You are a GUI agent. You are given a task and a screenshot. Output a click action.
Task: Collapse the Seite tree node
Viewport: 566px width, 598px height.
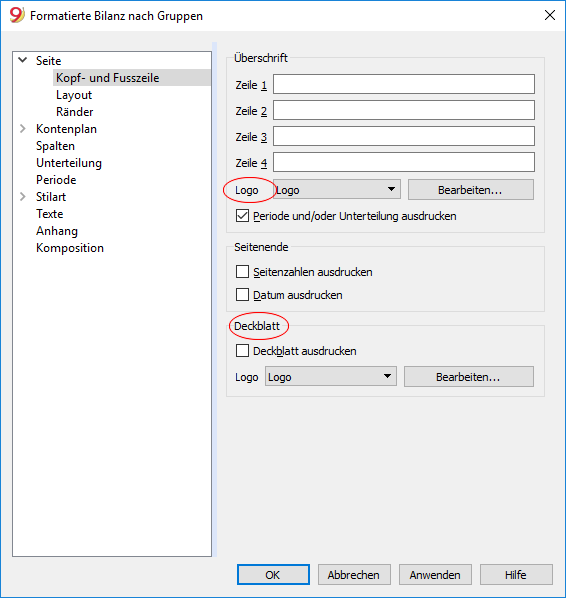[x=23, y=60]
